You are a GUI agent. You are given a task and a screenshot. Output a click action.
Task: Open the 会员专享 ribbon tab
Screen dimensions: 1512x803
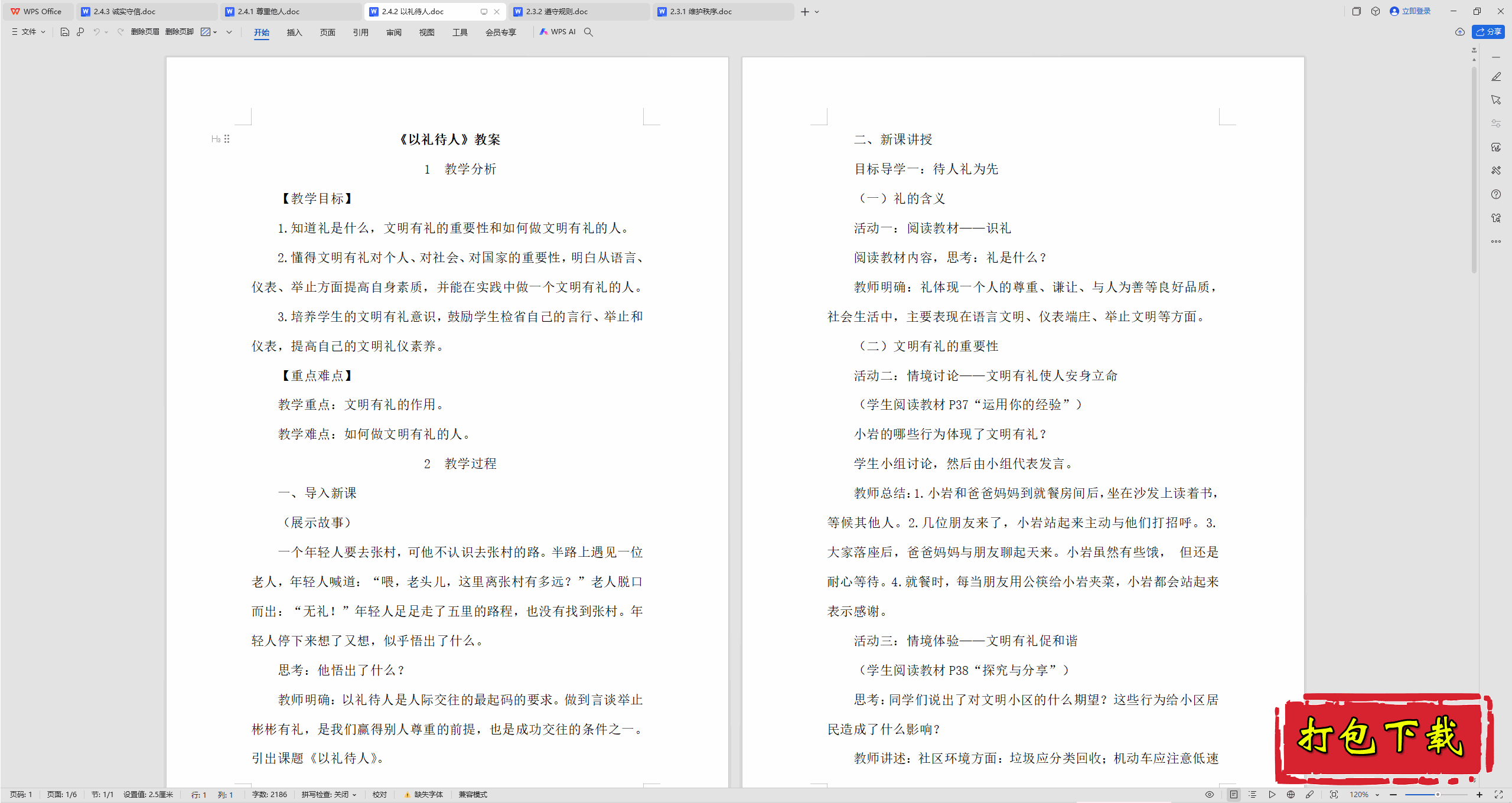pos(501,32)
